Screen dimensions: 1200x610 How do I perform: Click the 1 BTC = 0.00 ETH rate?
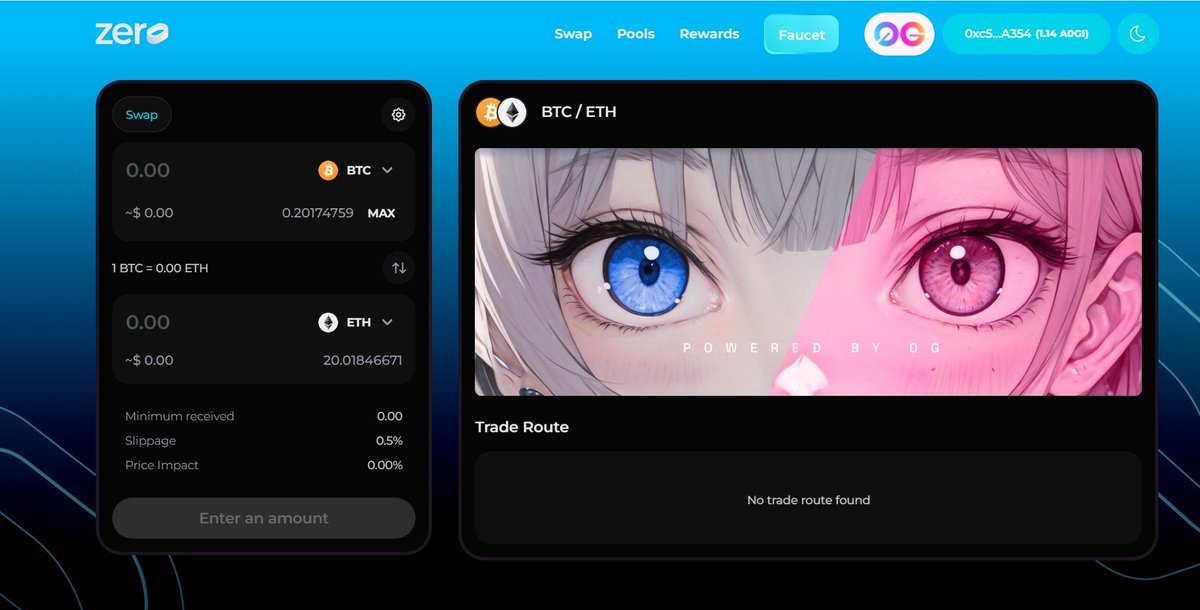pos(161,268)
